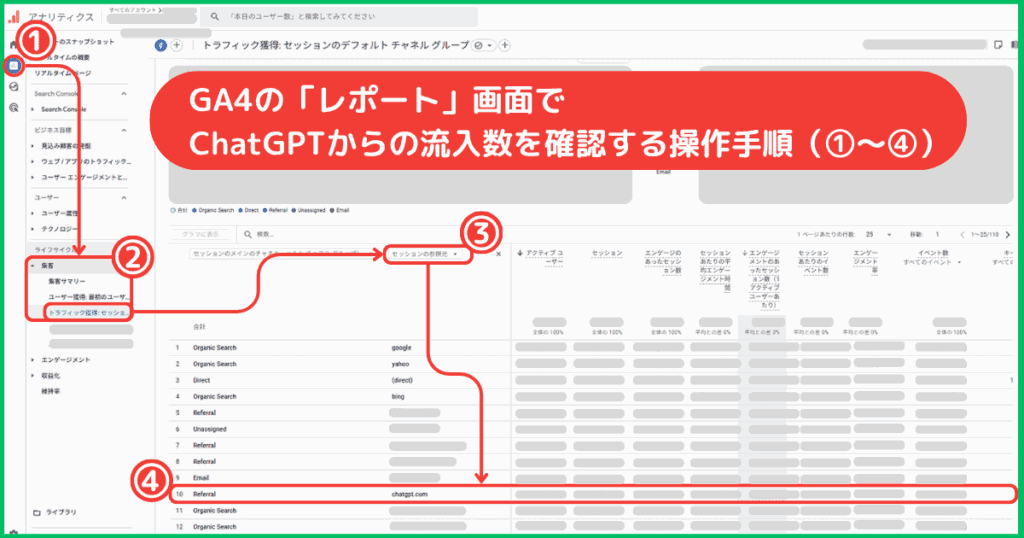This screenshot has width=1024, height=538.
Task: Open the rows per page dropdown
Action: (879, 234)
